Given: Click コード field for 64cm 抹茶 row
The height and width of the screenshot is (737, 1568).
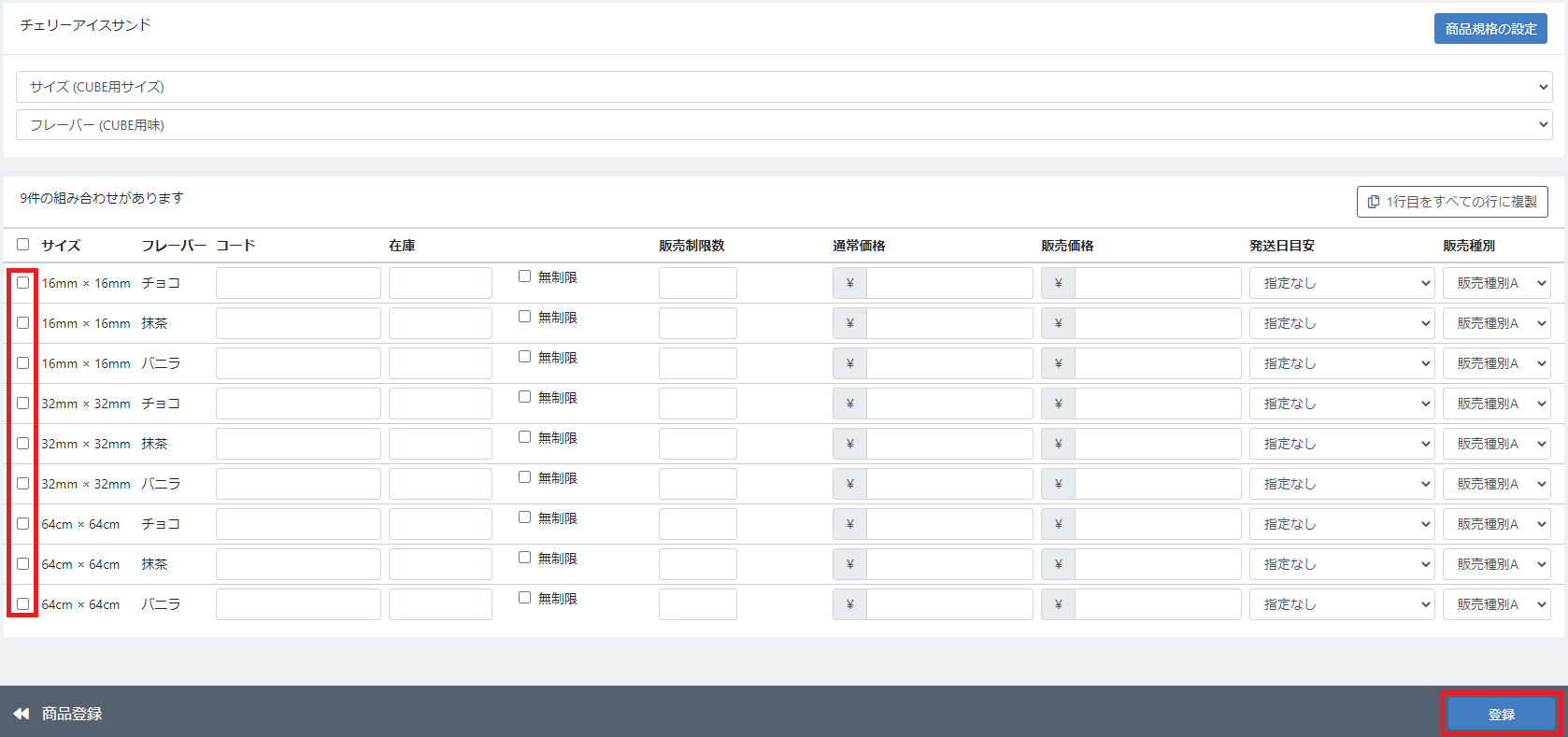Looking at the screenshot, I should (298, 564).
